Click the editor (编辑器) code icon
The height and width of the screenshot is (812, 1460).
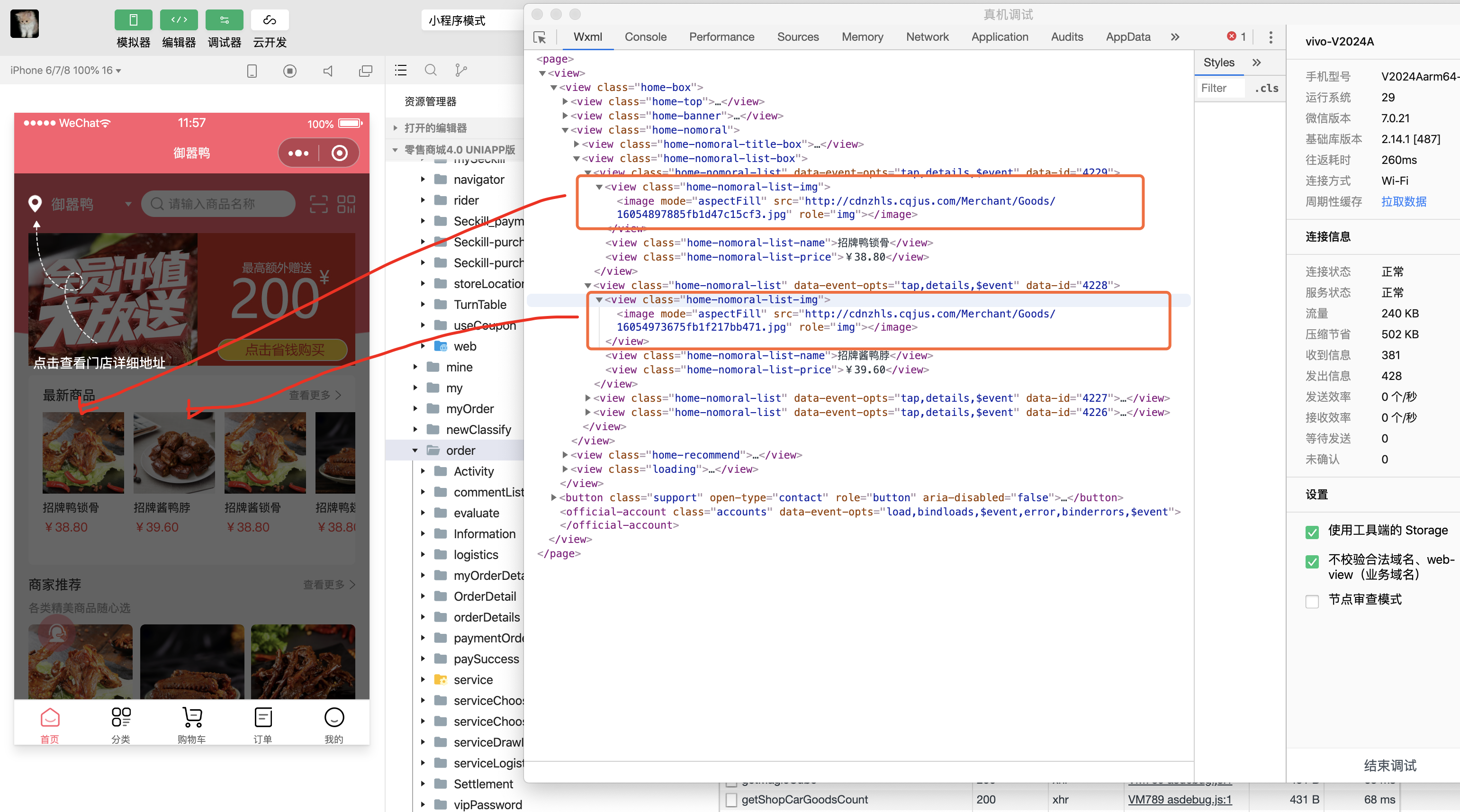(179, 20)
